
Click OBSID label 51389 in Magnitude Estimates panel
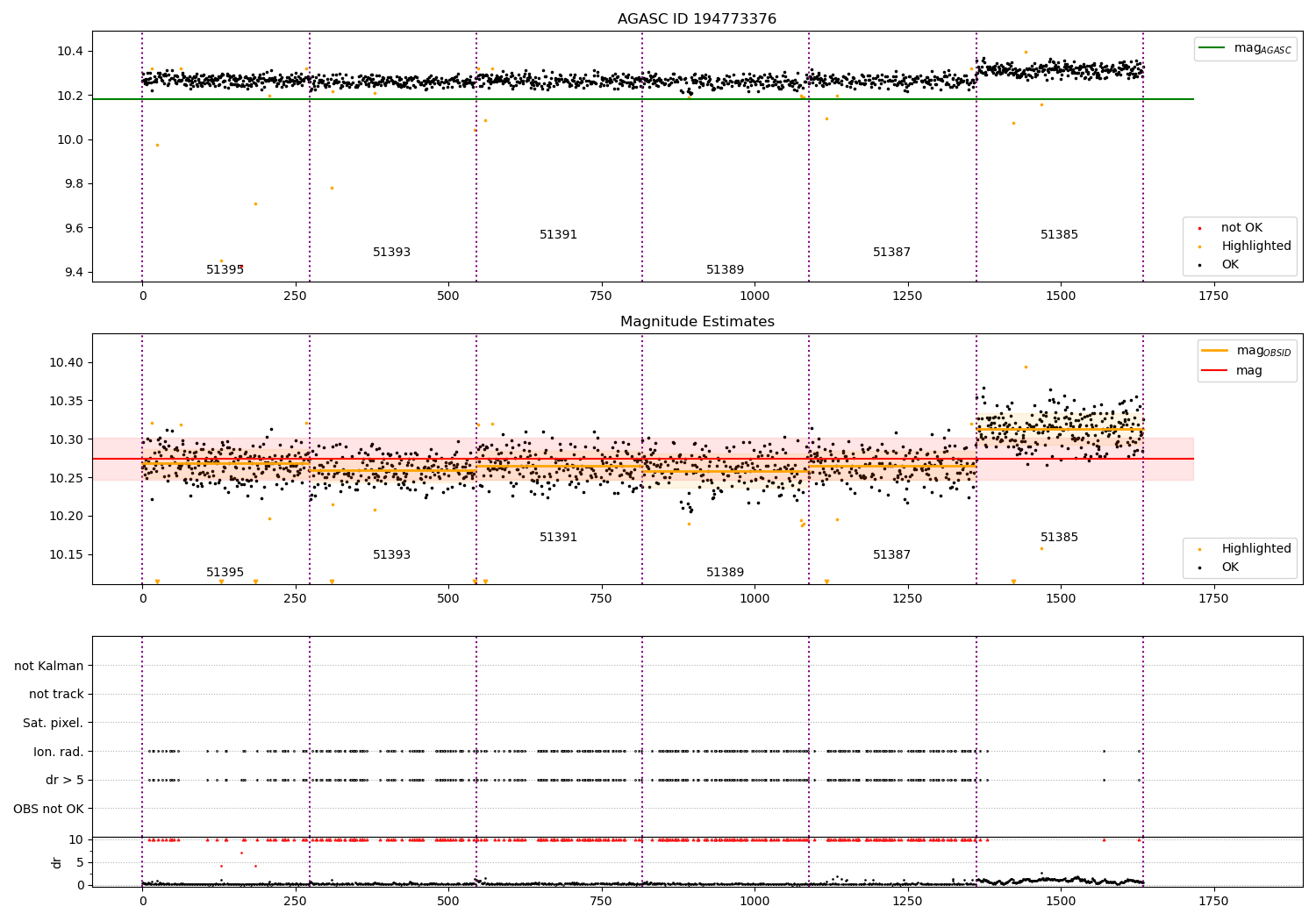click(x=725, y=573)
